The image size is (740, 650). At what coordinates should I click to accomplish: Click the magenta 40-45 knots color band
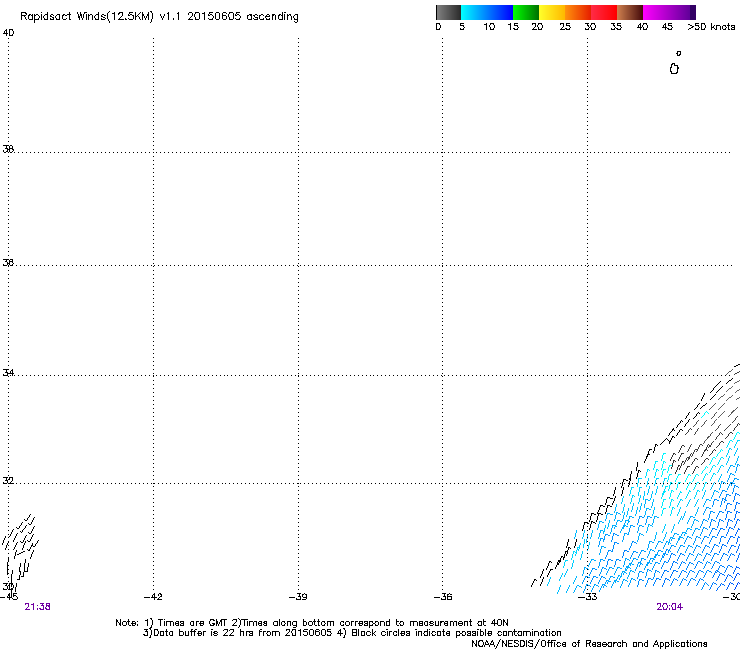[x=656, y=12]
